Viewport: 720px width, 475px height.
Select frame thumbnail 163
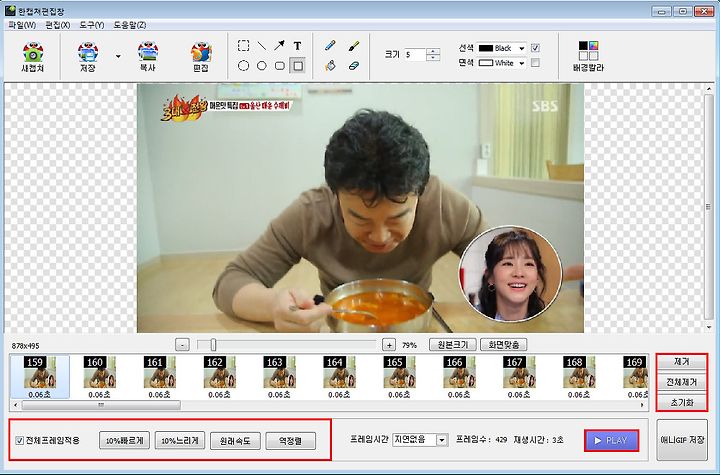pyautogui.click(x=279, y=377)
